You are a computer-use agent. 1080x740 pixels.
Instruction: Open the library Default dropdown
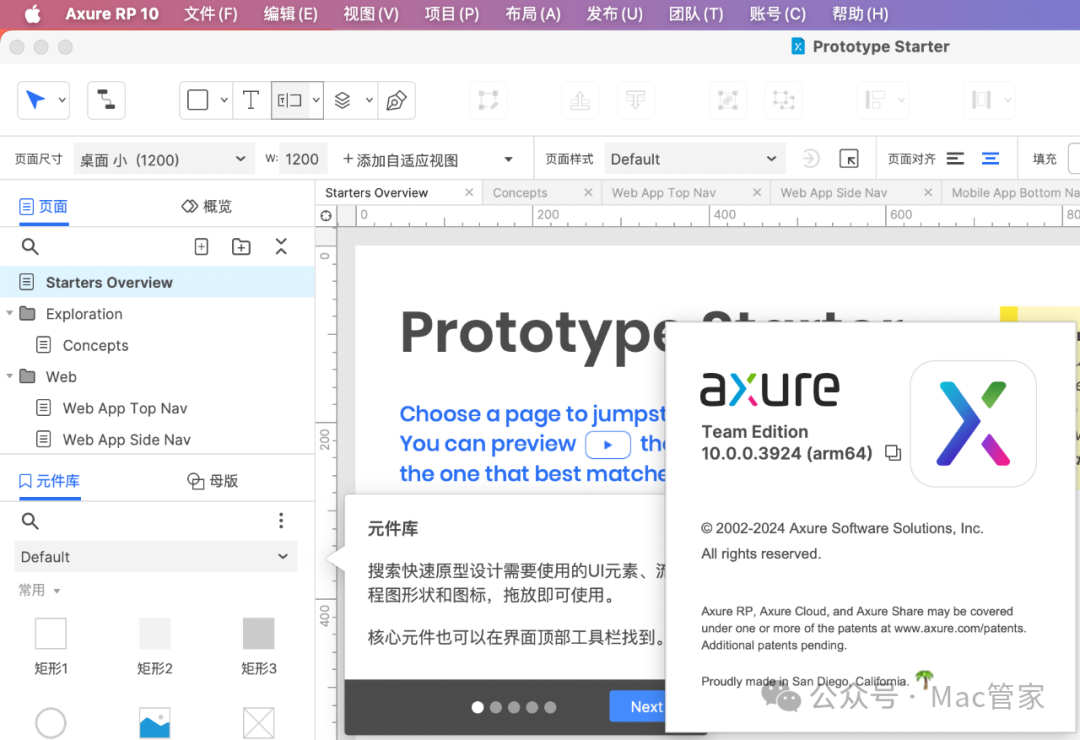tap(156, 557)
